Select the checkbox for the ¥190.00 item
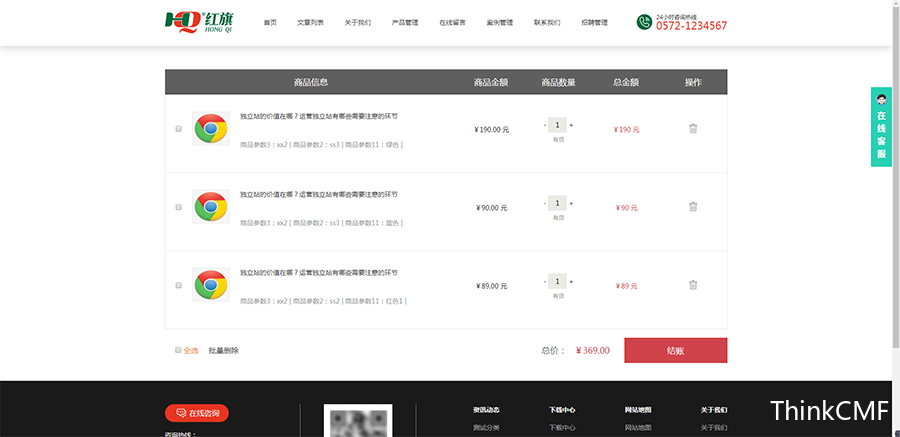The image size is (900, 437). tap(179, 129)
